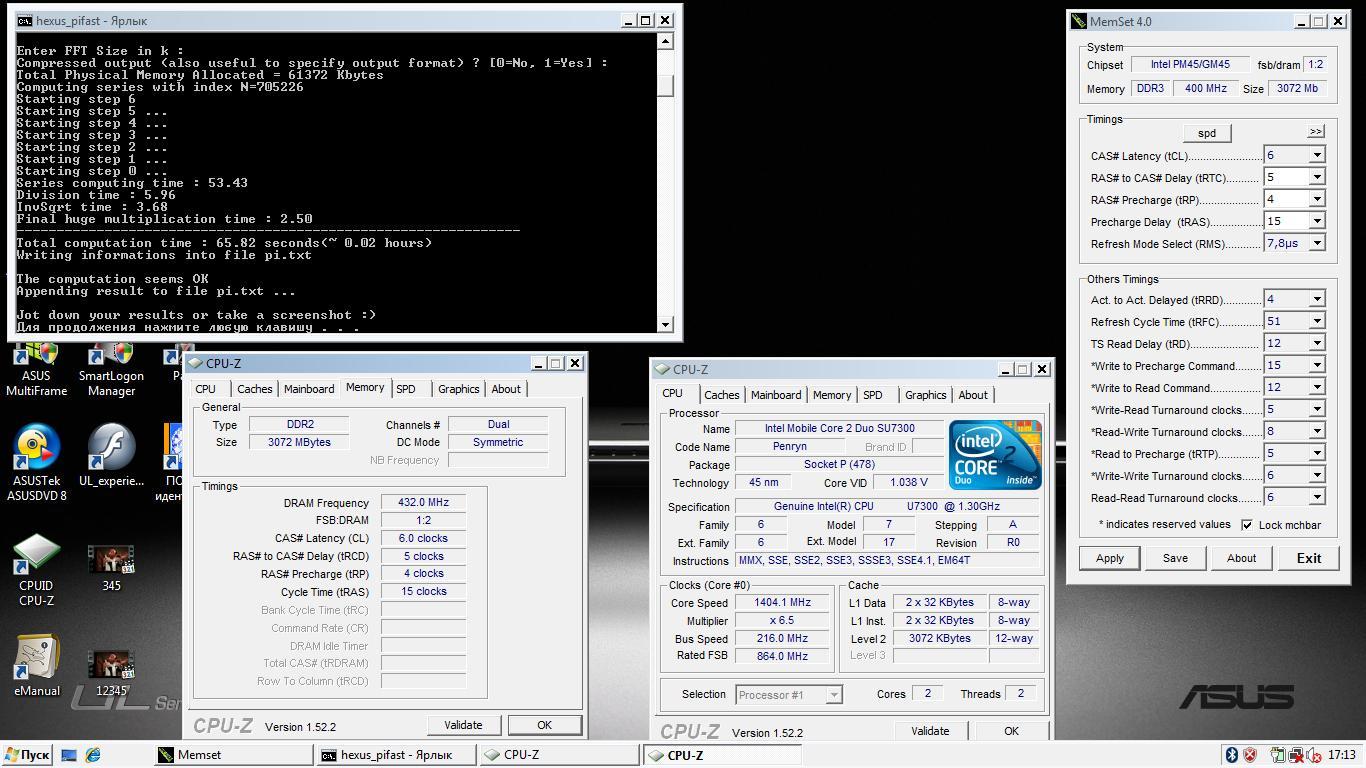Image resolution: width=1366 pixels, height=768 pixels.
Task: Click muted volume speaker tray icon
Action: coord(1312,755)
